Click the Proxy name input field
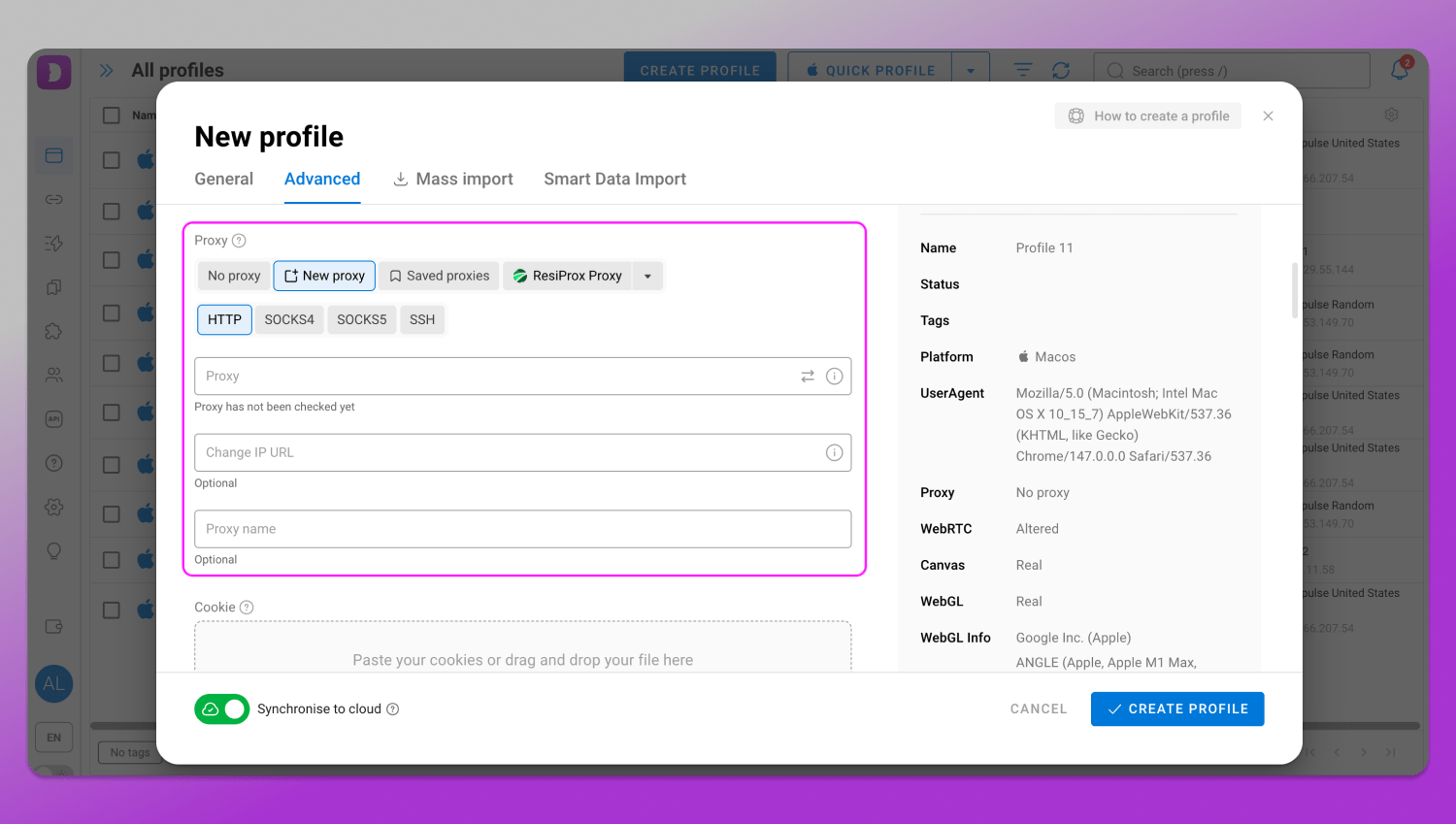This screenshot has height=824, width=1456. point(523,529)
